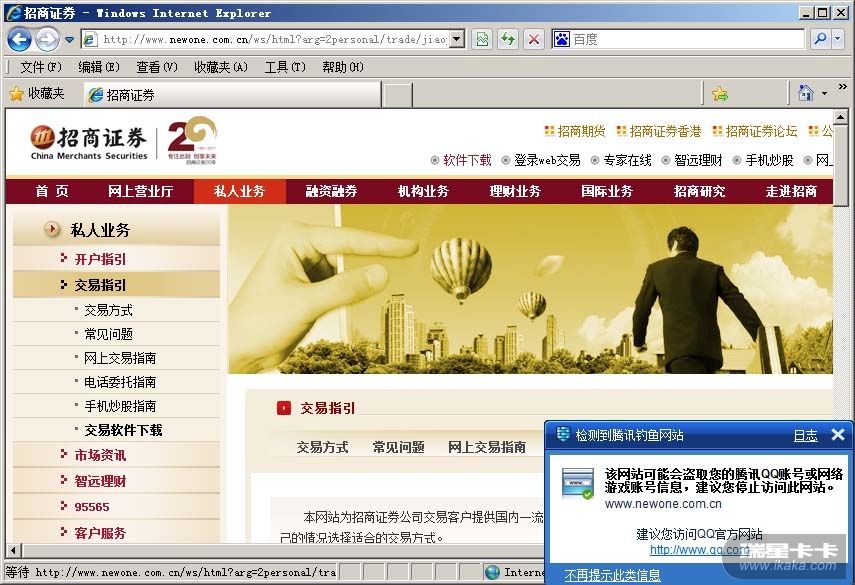Expand the command bar chevron overflow
The height and width of the screenshot is (585, 855).
842,87
